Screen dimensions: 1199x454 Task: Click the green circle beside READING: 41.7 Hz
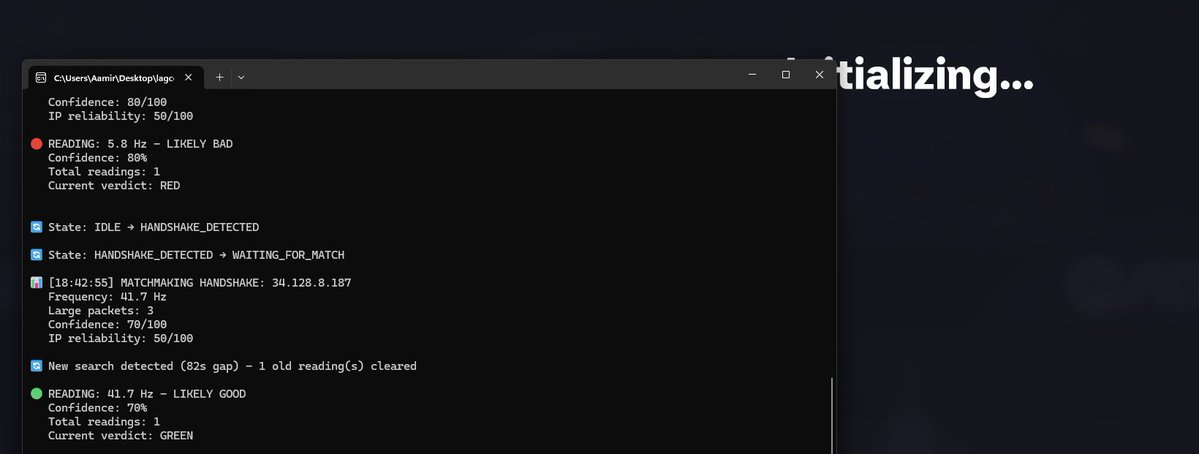tap(36, 394)
